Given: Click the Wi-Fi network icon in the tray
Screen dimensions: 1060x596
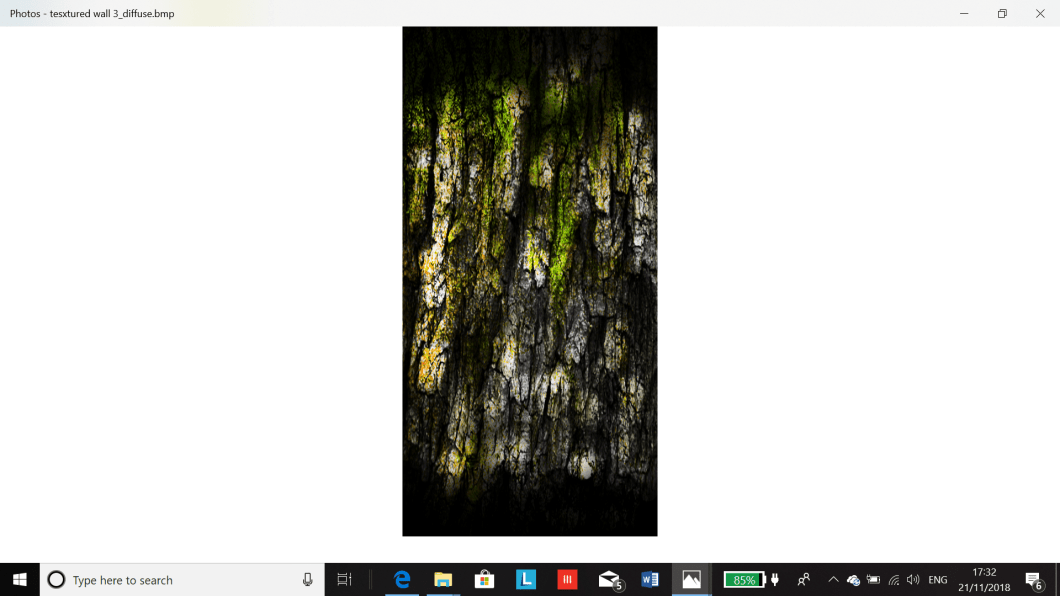Looking at the screenshot, I should coord(892,579).
